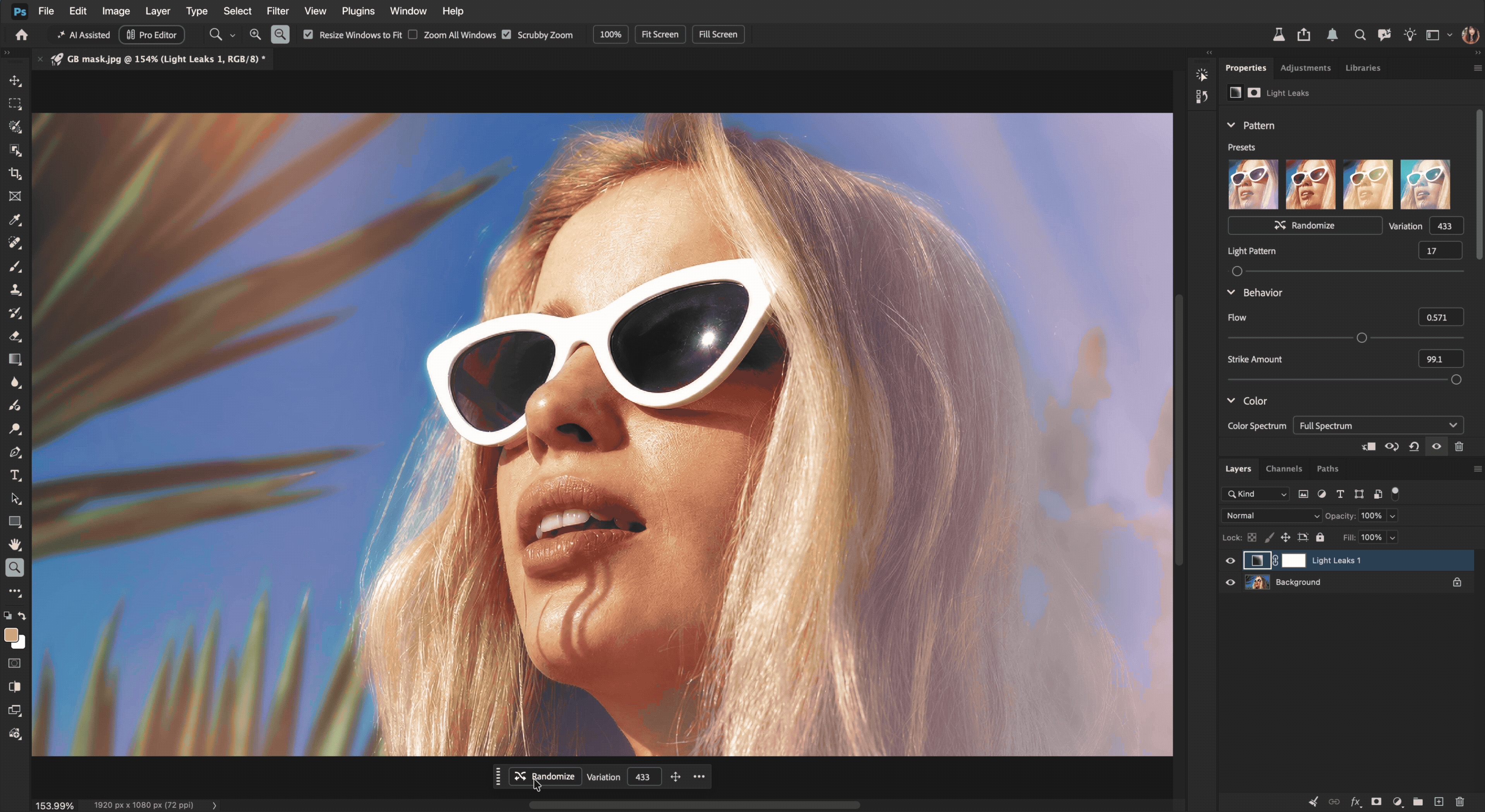Click the Flow slider handle
The width and height of the screenshot is (1485, 812).
[x=1362, y=338]
